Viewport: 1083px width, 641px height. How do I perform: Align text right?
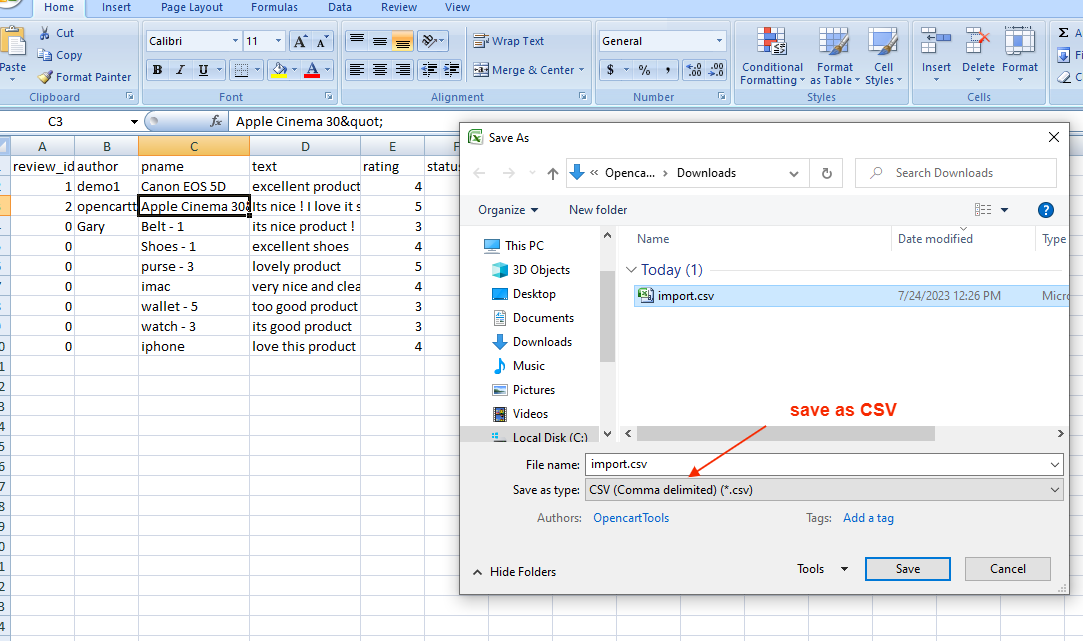(402, 70)
